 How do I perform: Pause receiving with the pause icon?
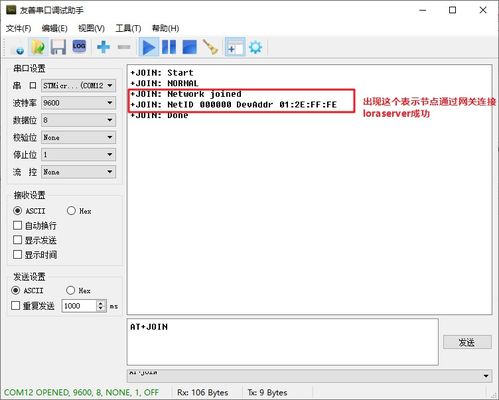coord(169,47)
